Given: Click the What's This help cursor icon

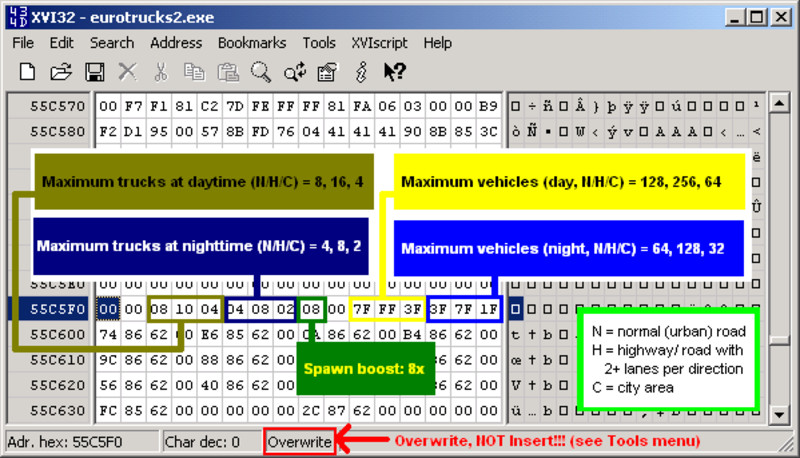Looking at the screenshot, I should [394, 72].
